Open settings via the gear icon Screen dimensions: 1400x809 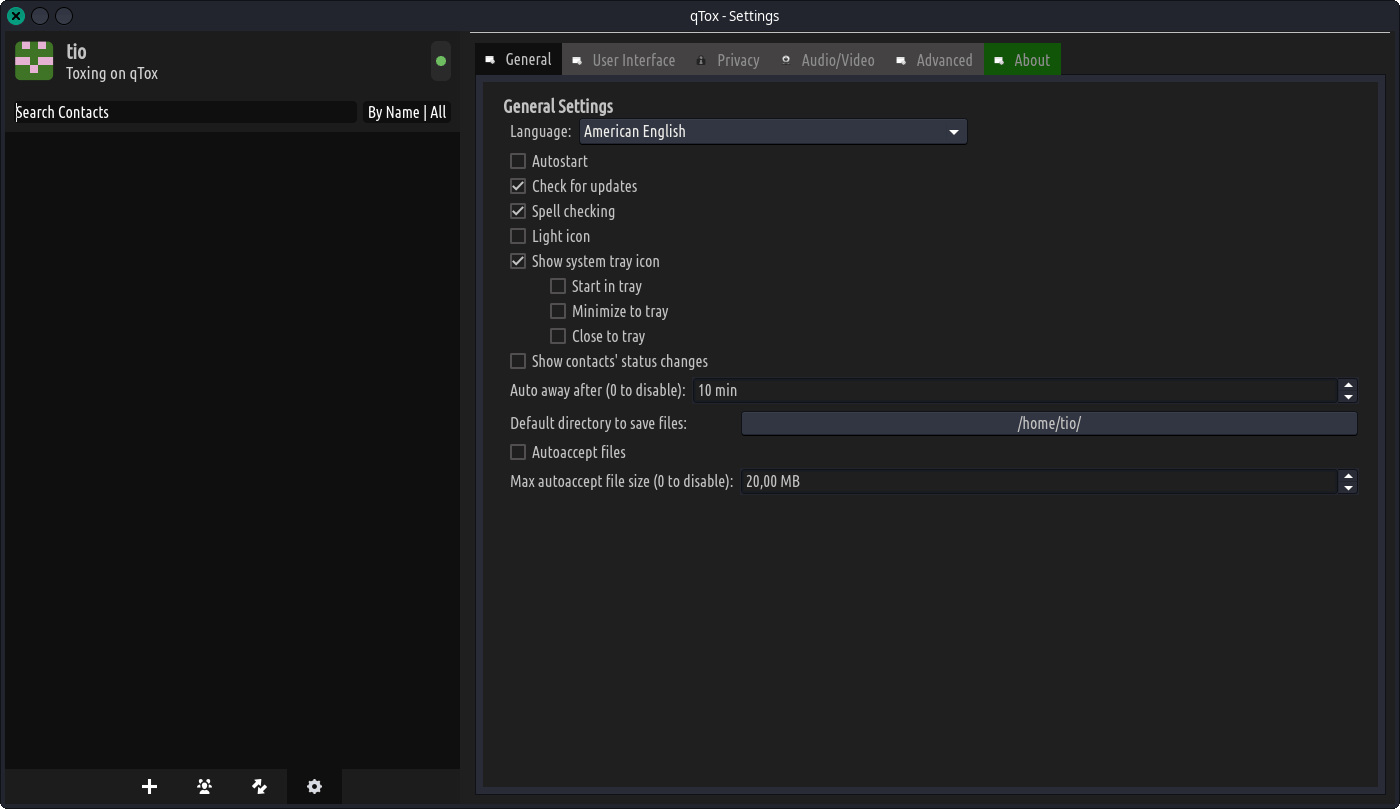tap(314, 787)
